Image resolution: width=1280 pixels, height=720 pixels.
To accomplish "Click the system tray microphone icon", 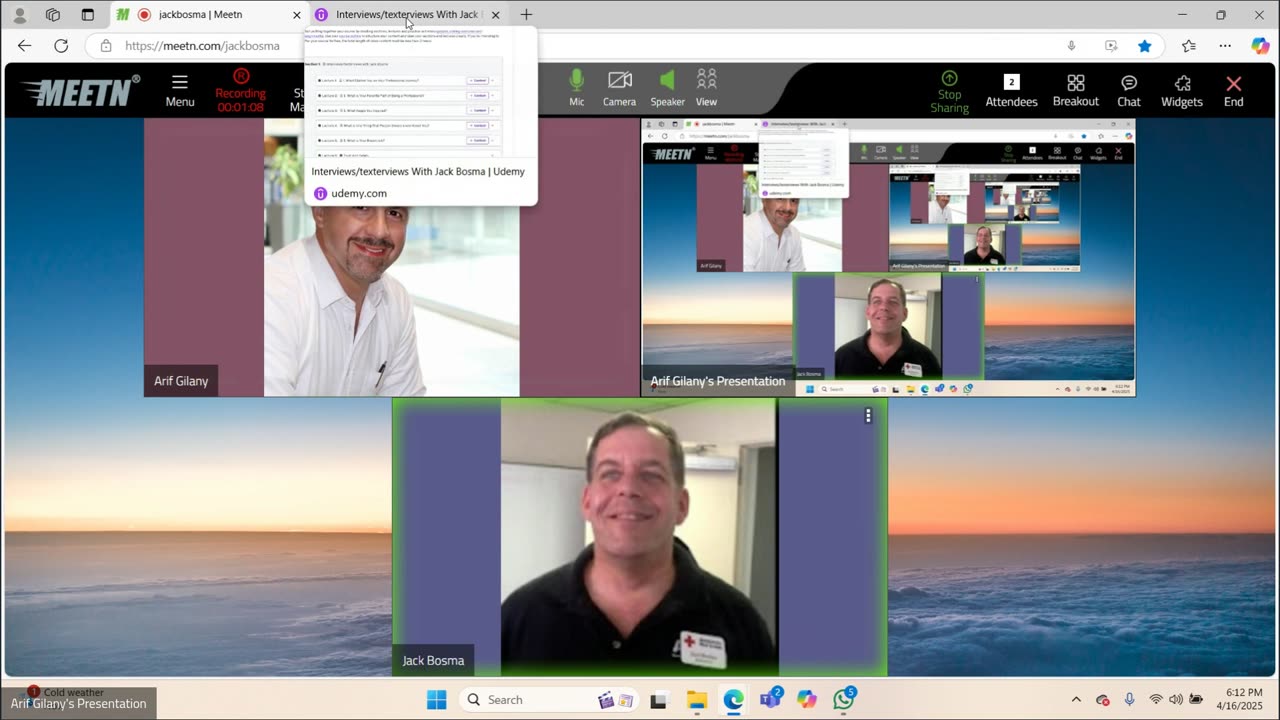I will point(1129,700).
